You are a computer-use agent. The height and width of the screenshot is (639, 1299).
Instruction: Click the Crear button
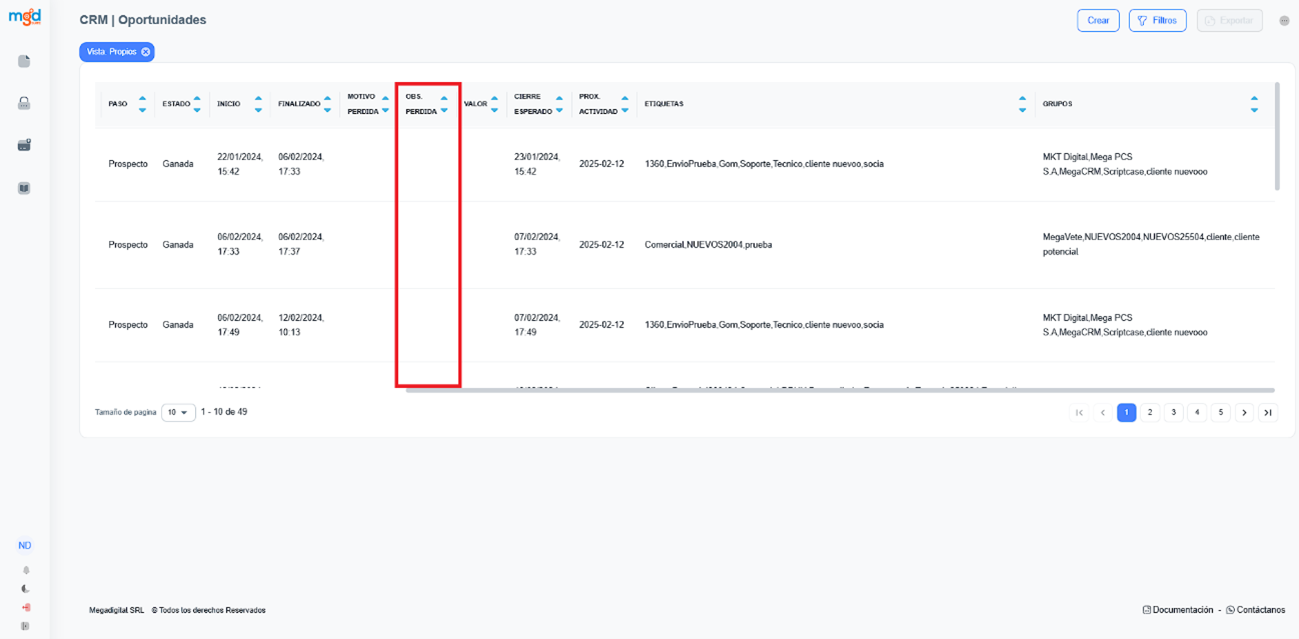(x=1098, y=21)
